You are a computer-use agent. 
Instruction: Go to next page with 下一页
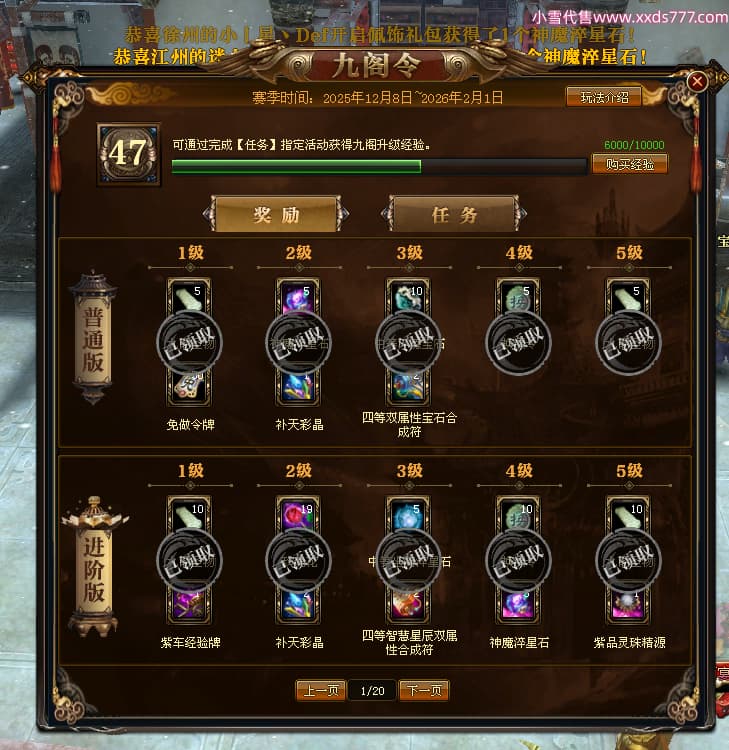(x=424, y=691)
